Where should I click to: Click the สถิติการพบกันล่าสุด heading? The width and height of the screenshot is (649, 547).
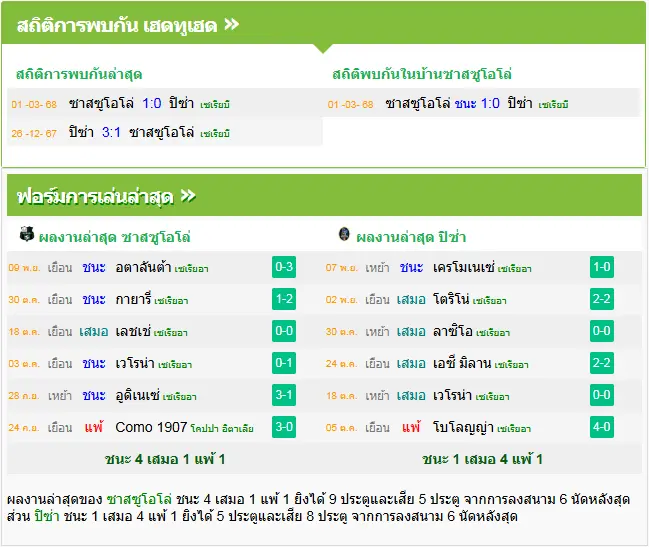click(x=79, y=74)
